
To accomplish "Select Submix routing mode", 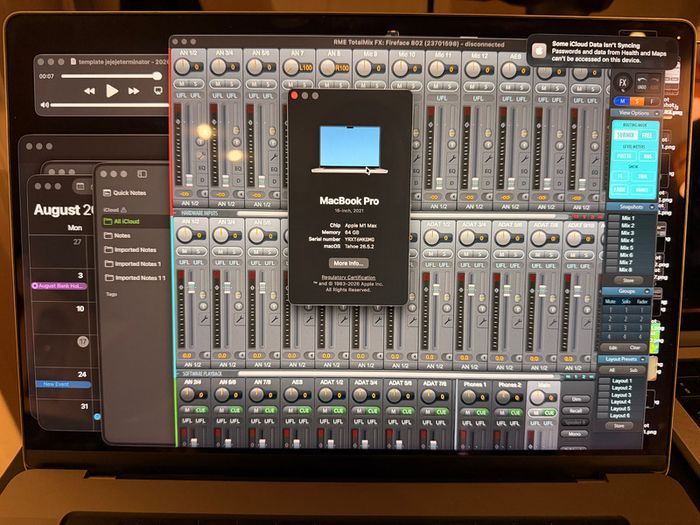I will coord(625,135).
